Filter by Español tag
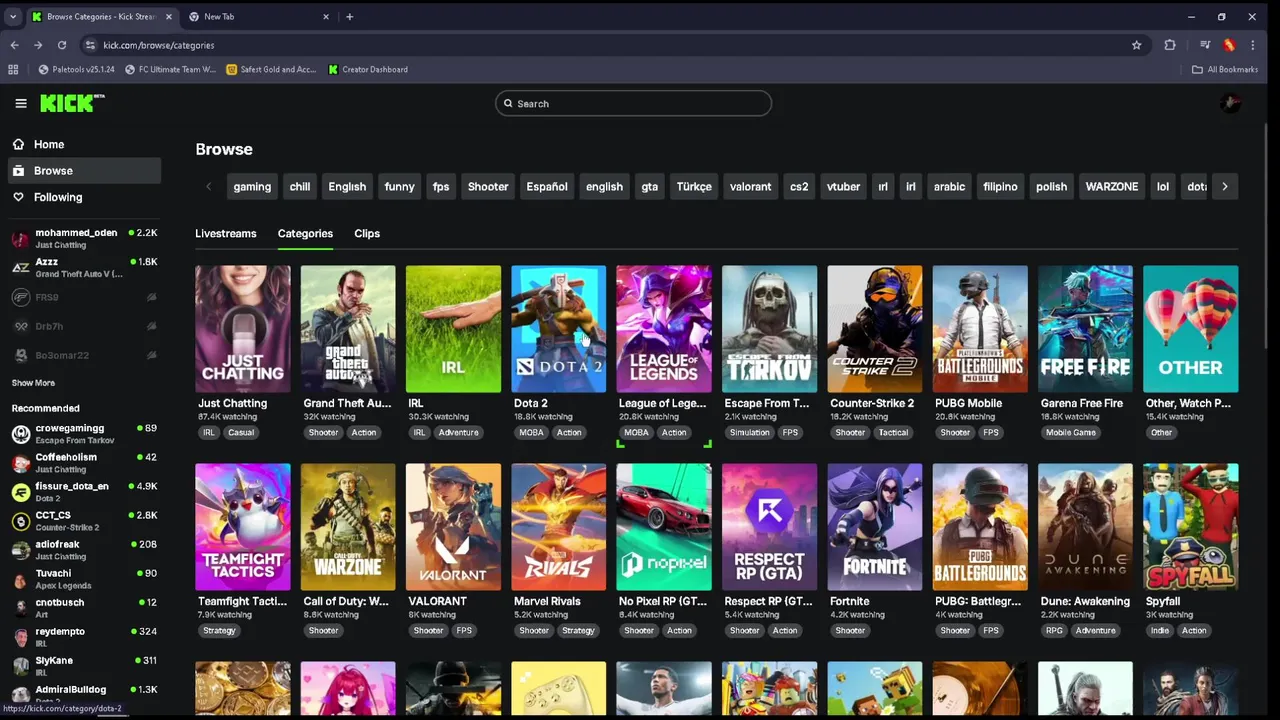Viewport: 1280px width, 720px height. 547,186
